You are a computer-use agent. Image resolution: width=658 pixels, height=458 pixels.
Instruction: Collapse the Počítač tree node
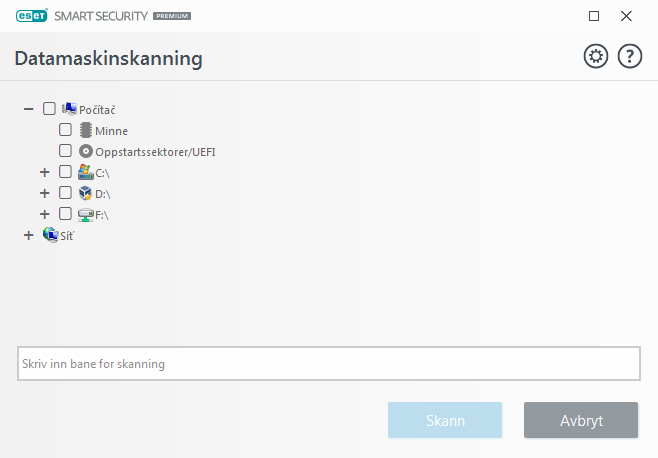coord(28,109)
